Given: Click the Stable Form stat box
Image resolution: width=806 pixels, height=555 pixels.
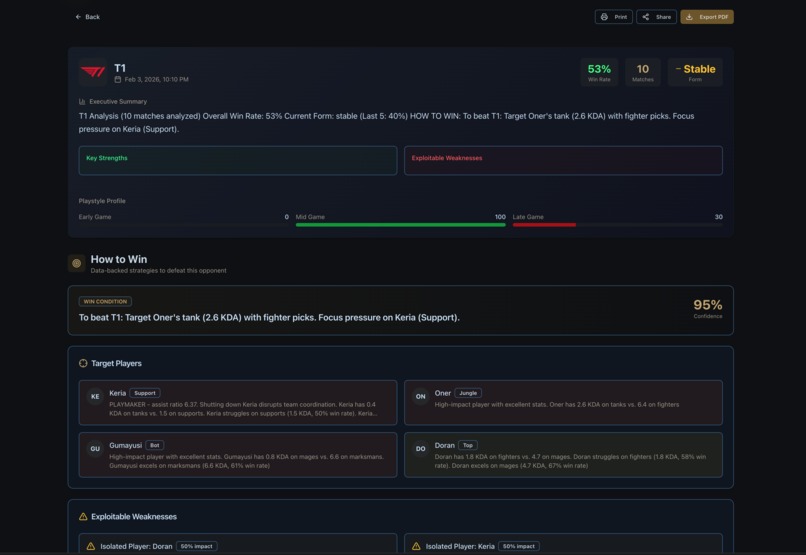Looking at the screenshot, I should point(695,72).
